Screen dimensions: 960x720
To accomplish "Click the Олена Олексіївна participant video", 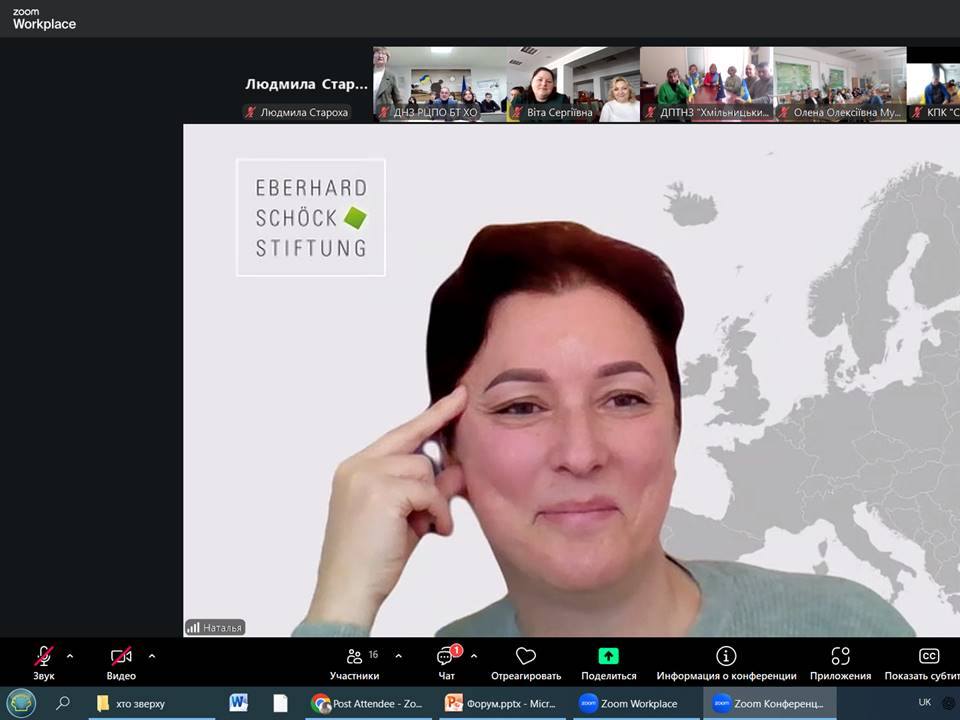I will tap(839, 84).
